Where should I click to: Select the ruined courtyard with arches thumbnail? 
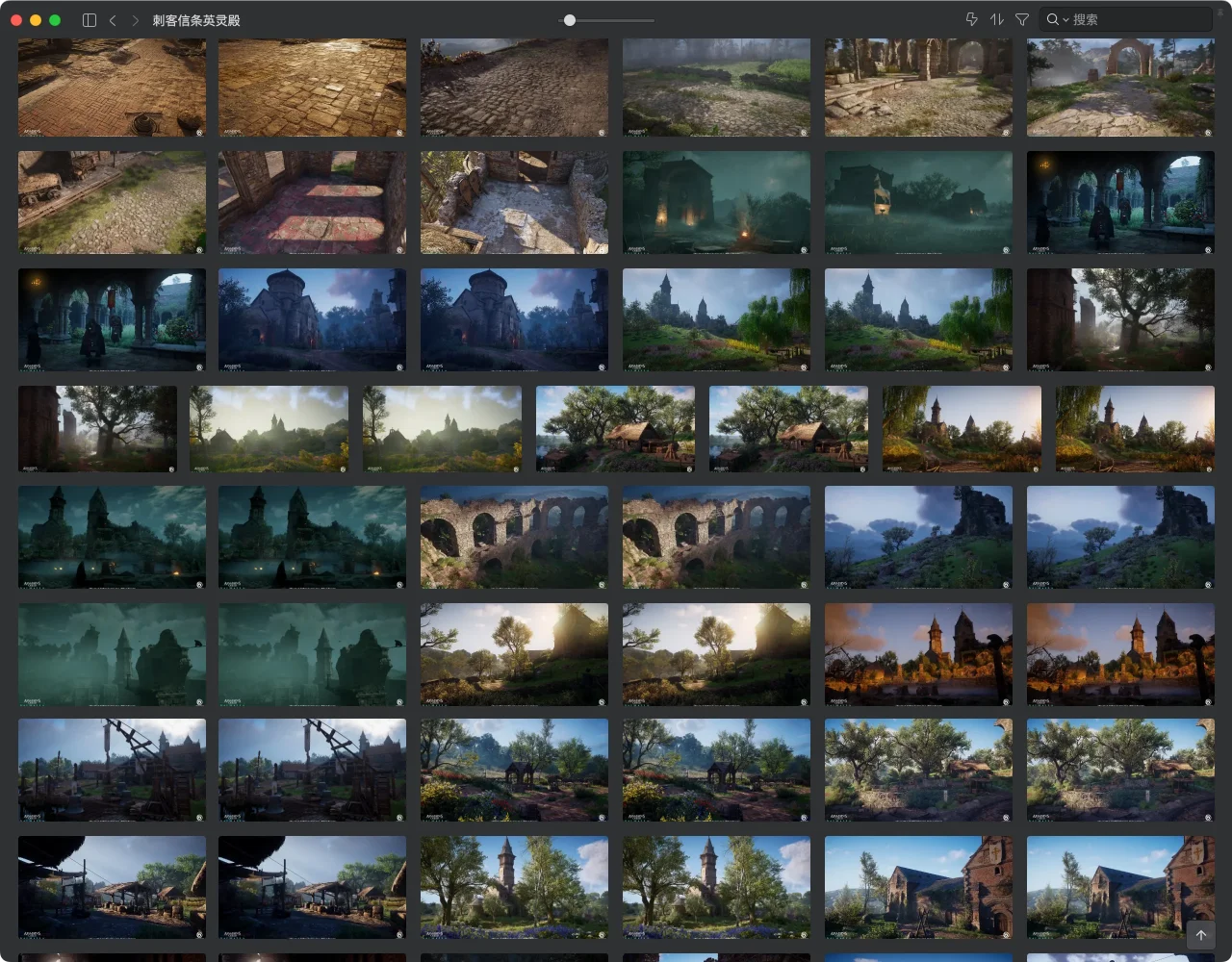(918, 87)
